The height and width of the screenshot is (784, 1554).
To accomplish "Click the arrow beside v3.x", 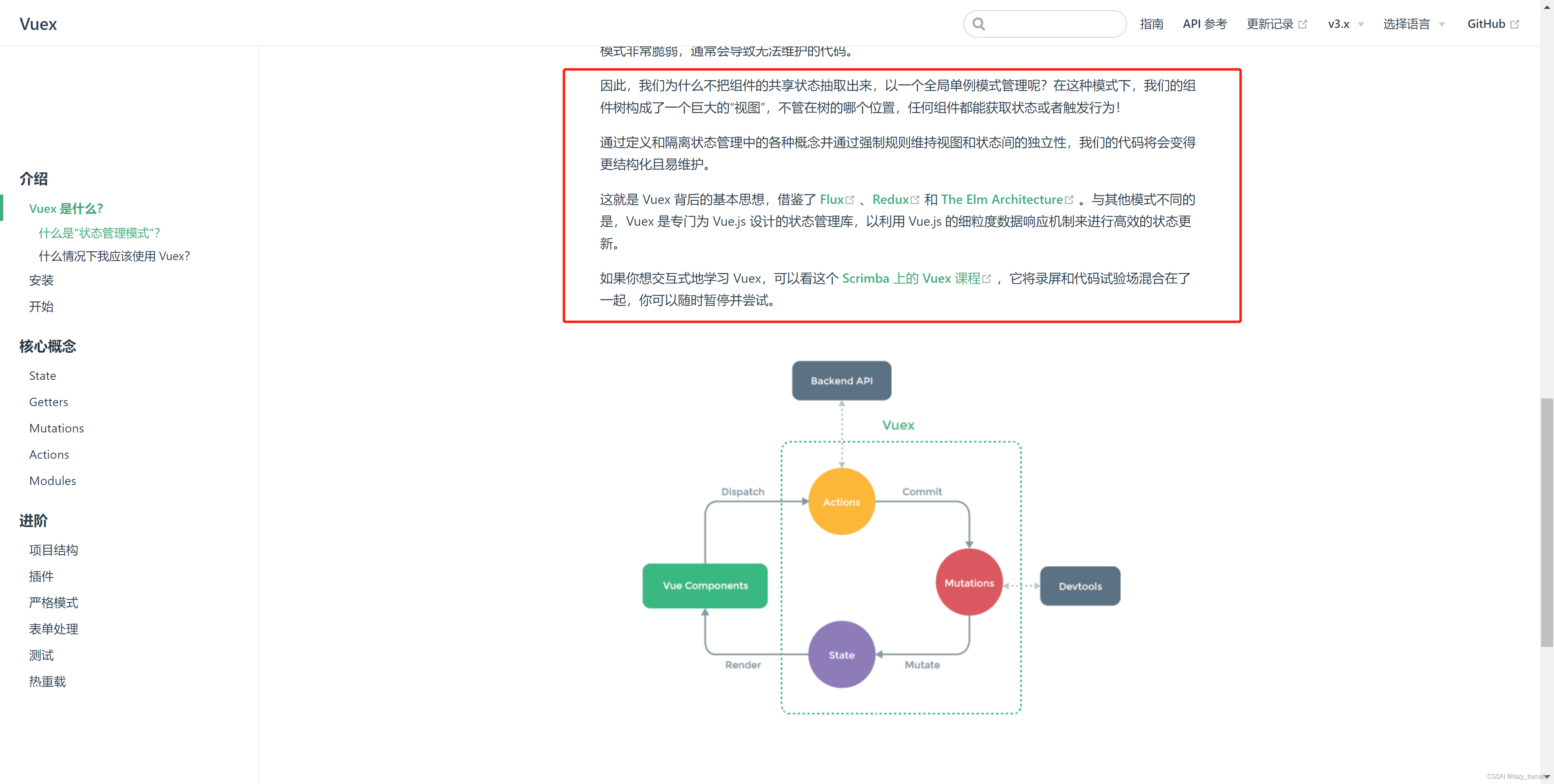I will [1360, 25].
